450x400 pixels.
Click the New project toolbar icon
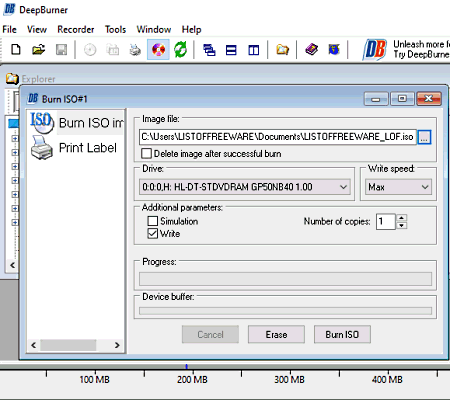pos(16,50)
